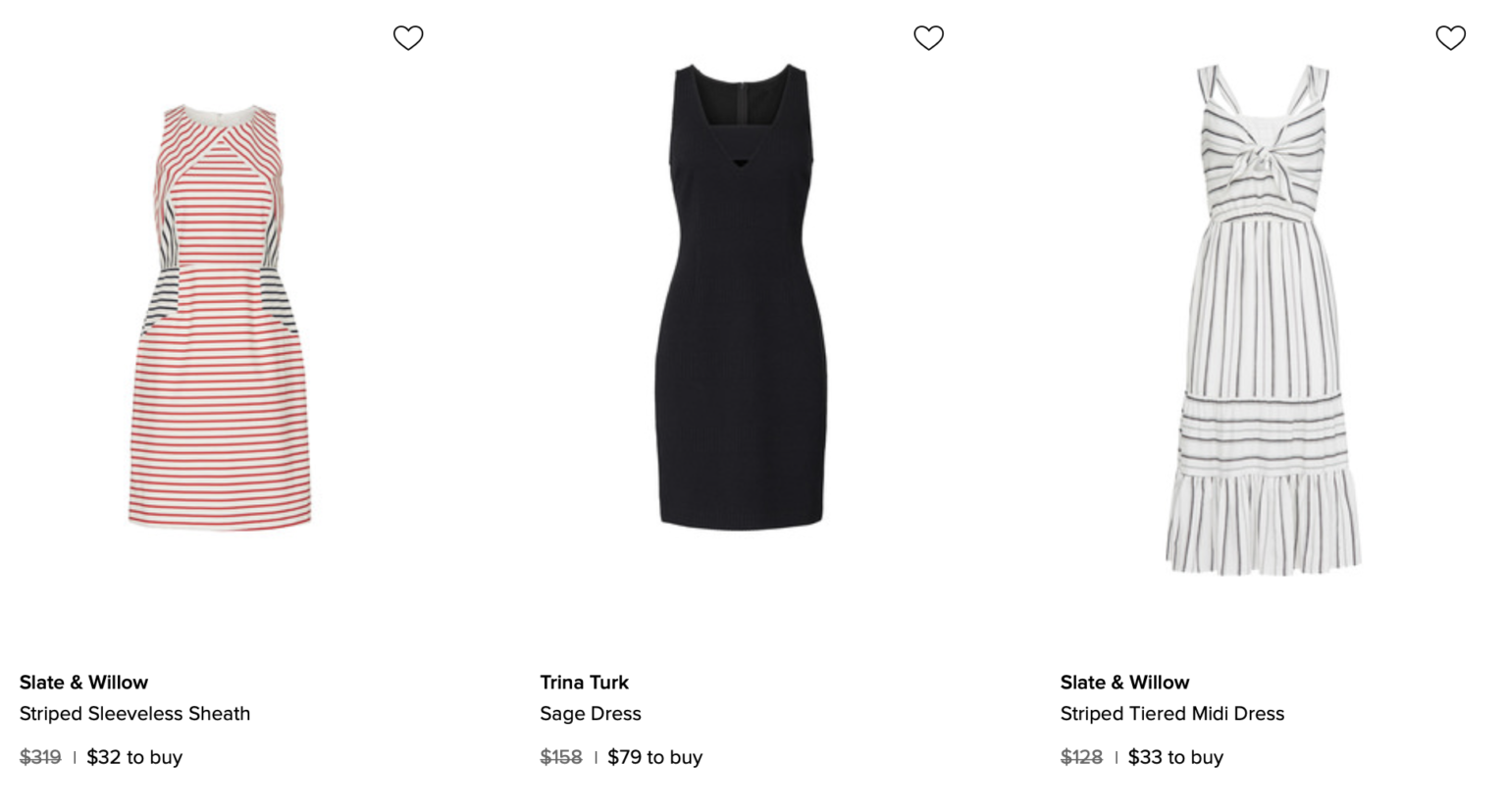1507x812 pixels.
Task: Open the Striped Sleeveless Sheath product title
Action: pyautogui.click(x=134, y=714)
